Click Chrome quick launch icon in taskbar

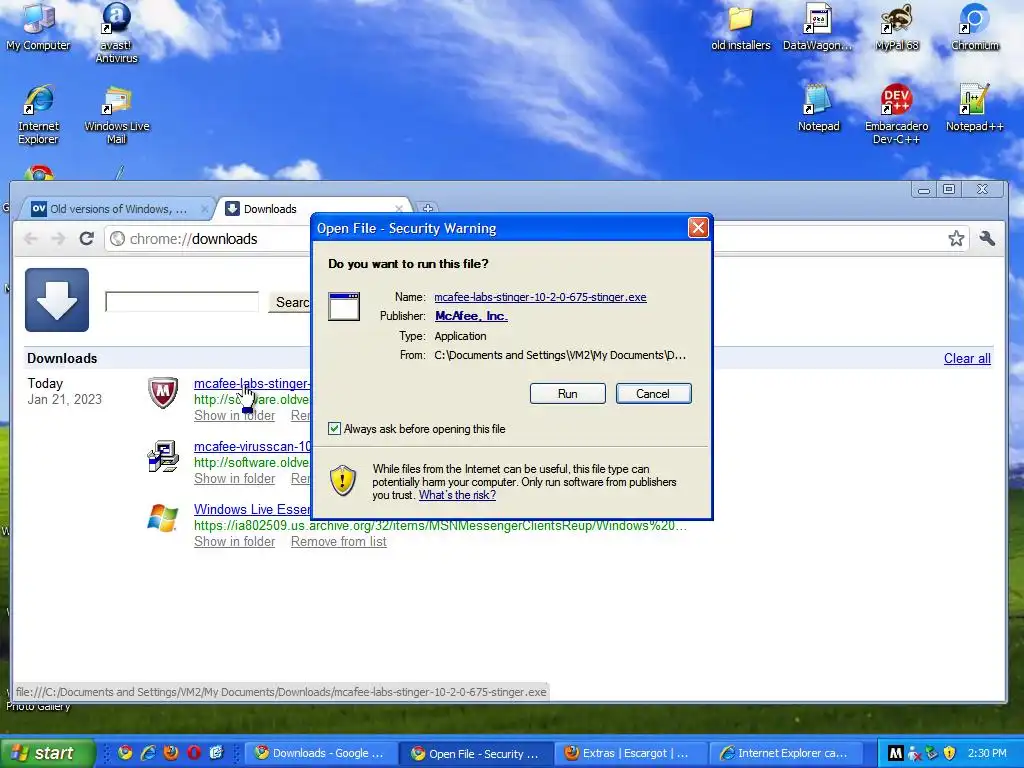click(x=125, y=753)
